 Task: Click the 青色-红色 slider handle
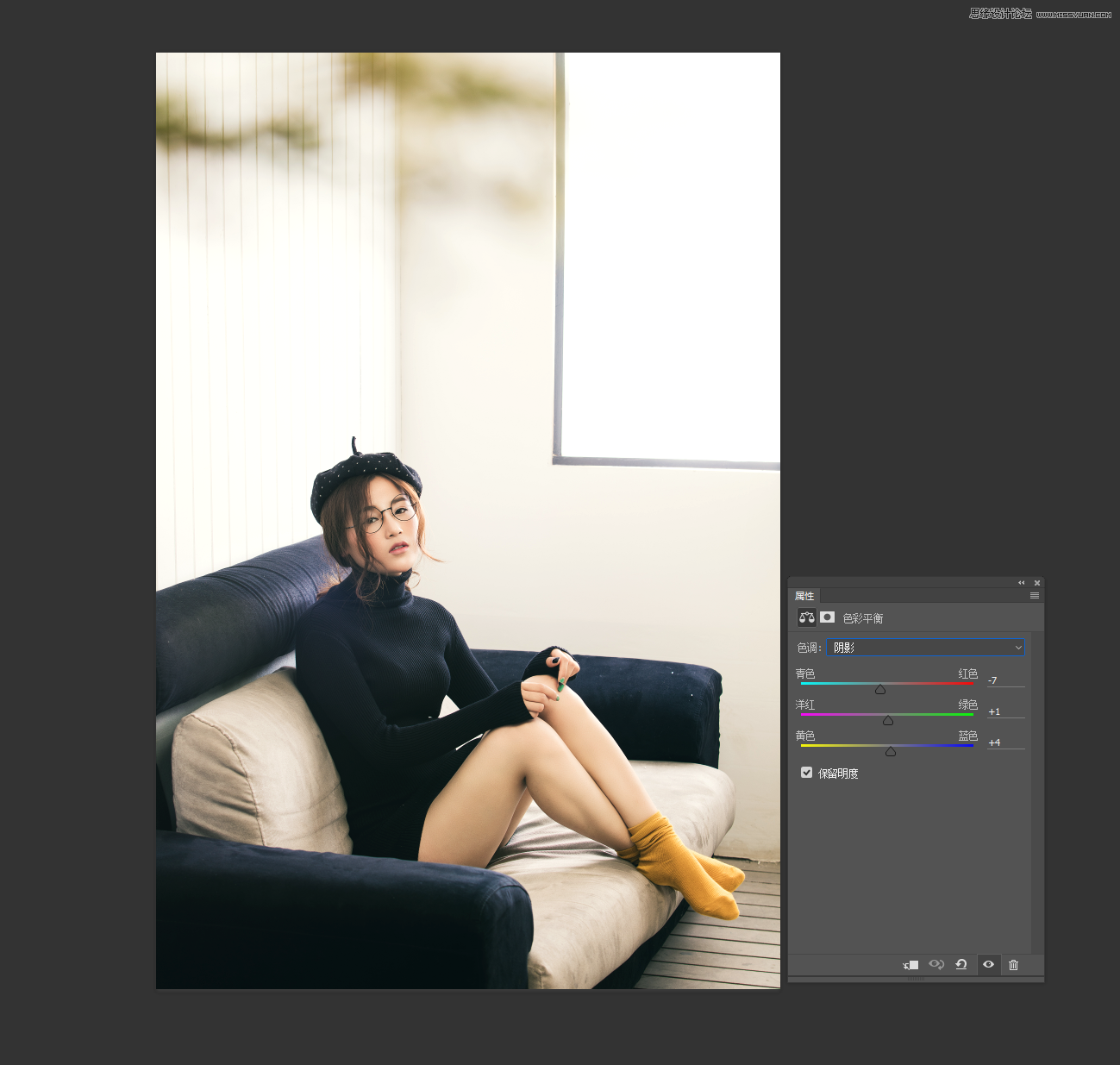pyautogui.click(x=880, y=689)
